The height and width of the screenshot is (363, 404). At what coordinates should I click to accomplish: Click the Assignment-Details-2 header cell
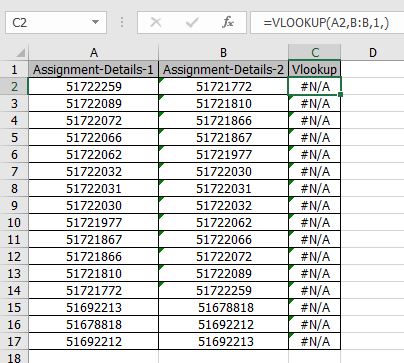223,69
